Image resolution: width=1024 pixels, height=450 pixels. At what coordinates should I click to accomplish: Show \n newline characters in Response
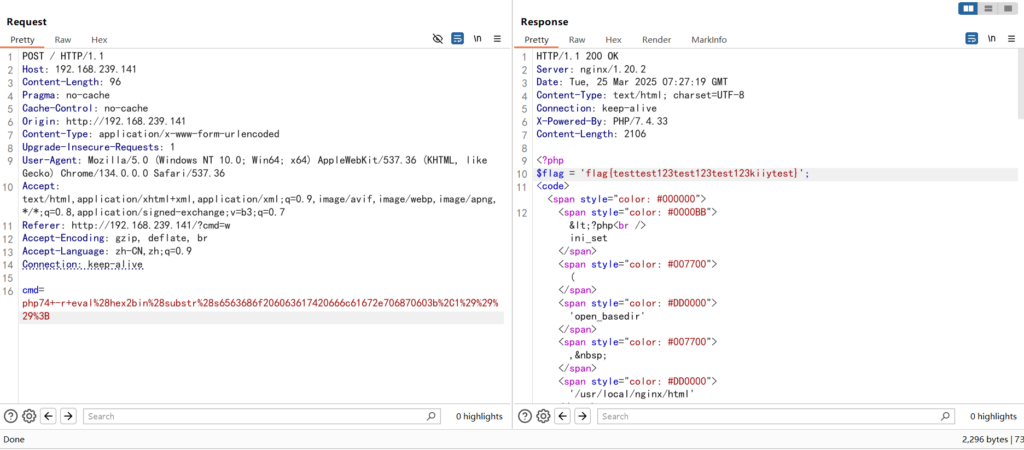[x=991, y=39]
